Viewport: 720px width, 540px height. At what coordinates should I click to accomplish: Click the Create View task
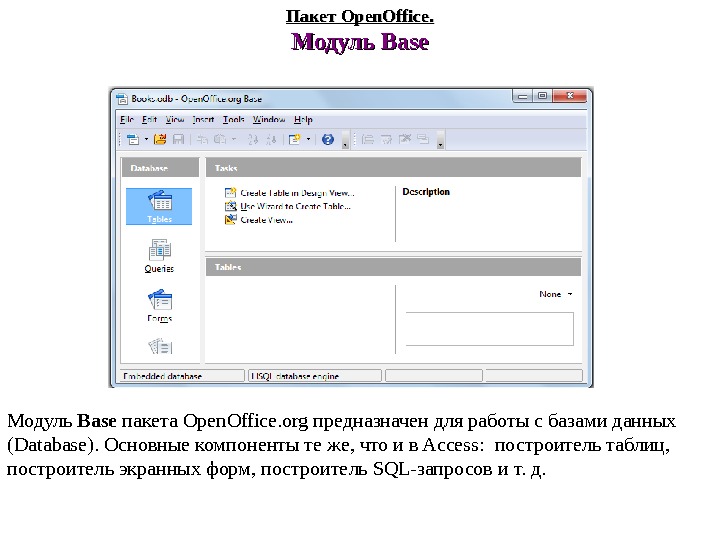[266, 220]
